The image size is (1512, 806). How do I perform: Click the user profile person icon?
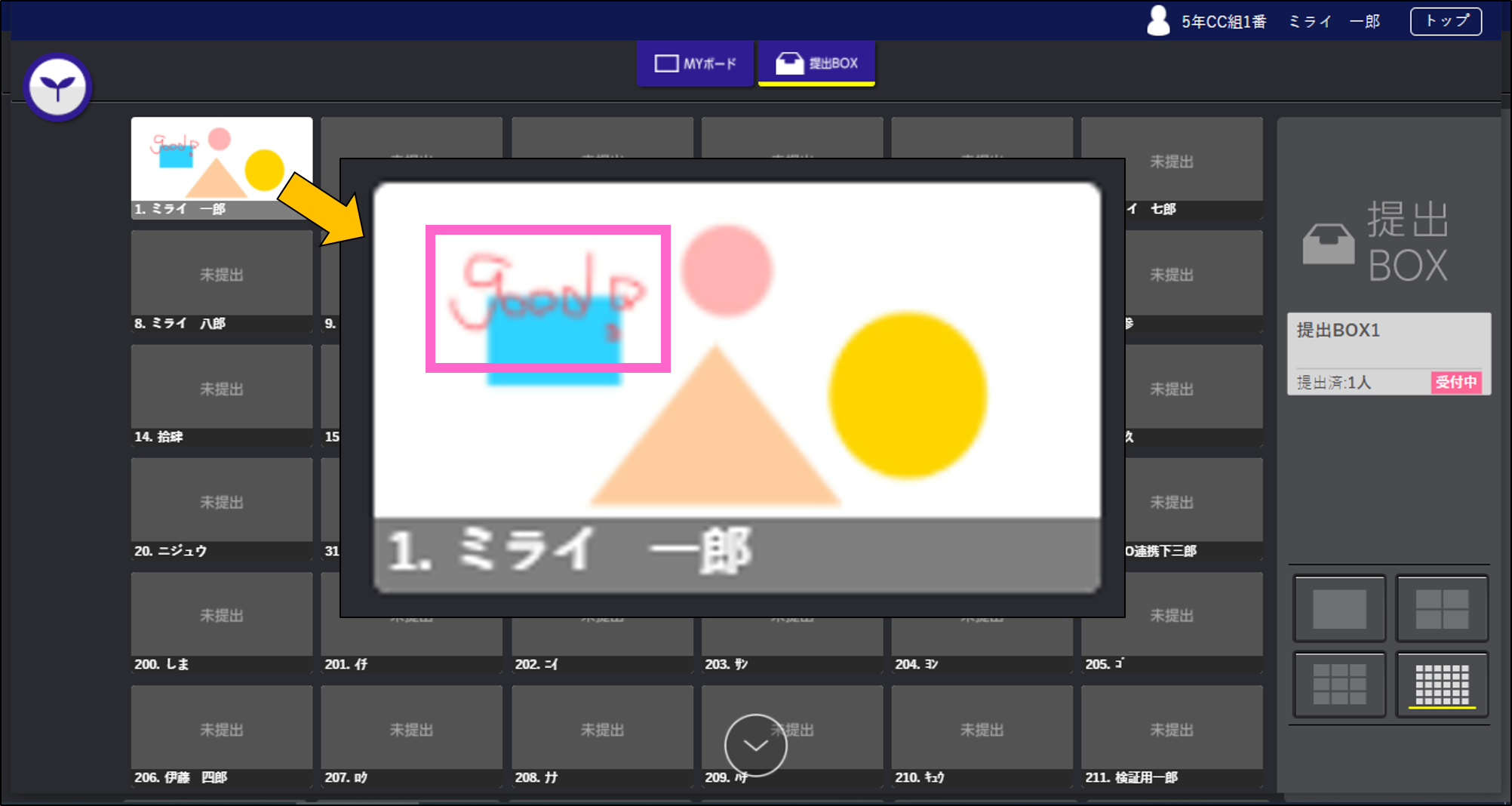coord(1157,20)
